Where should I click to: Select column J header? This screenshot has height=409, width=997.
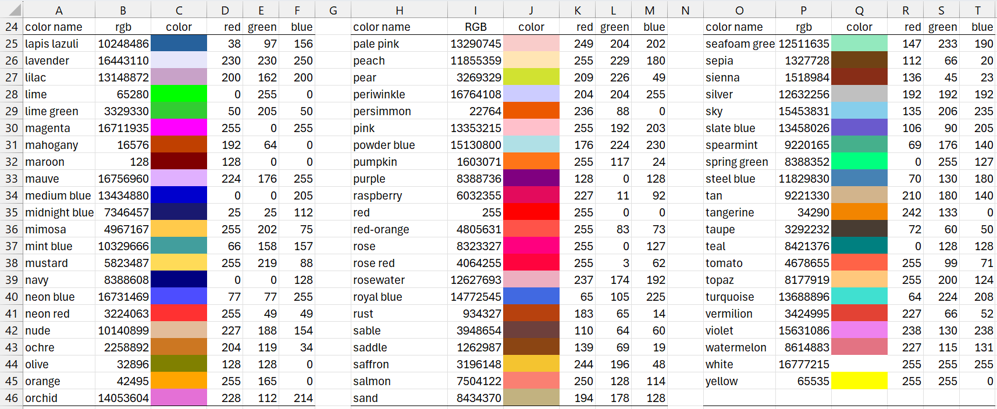[x=531, y=10]
